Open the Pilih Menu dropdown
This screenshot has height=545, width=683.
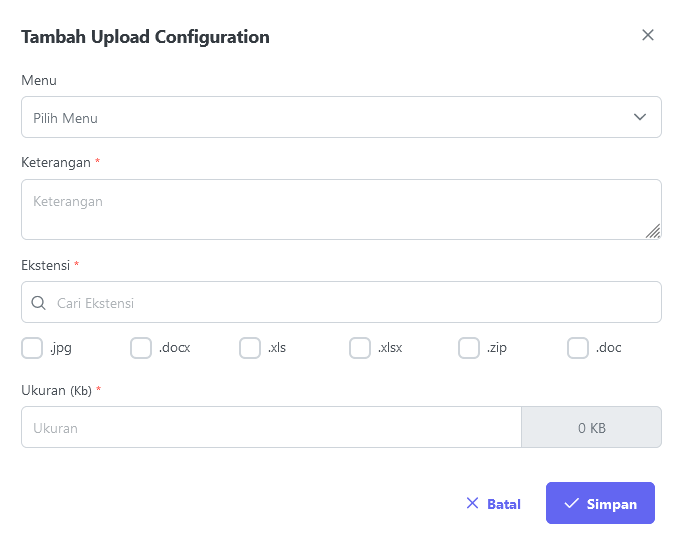click(341, 117)
